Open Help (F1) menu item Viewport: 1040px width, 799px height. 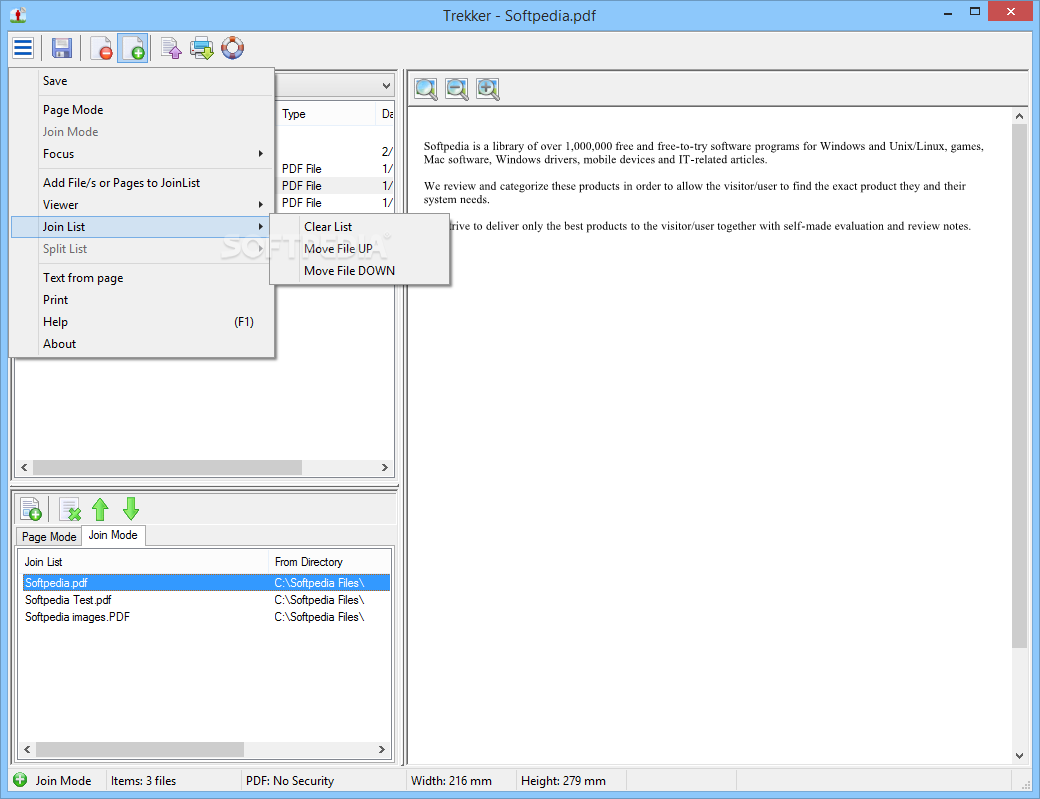tap(142, 322)
